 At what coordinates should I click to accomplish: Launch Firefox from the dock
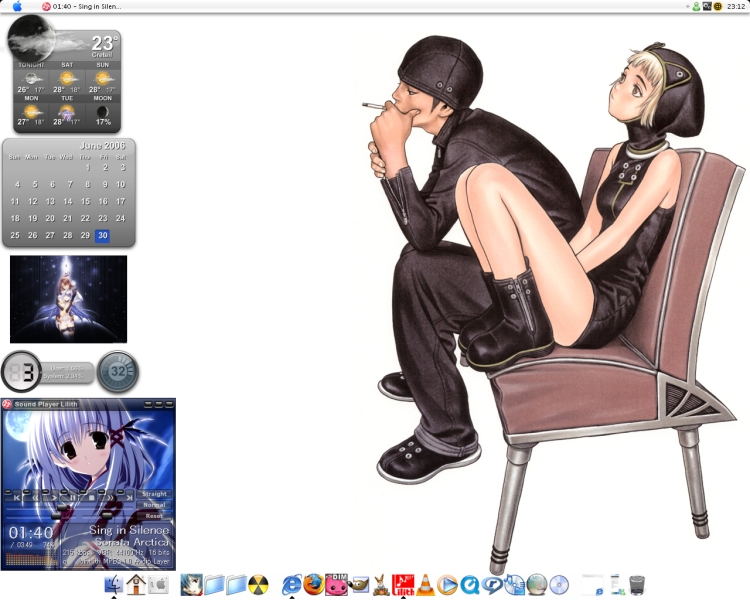(x=314, y=585)
